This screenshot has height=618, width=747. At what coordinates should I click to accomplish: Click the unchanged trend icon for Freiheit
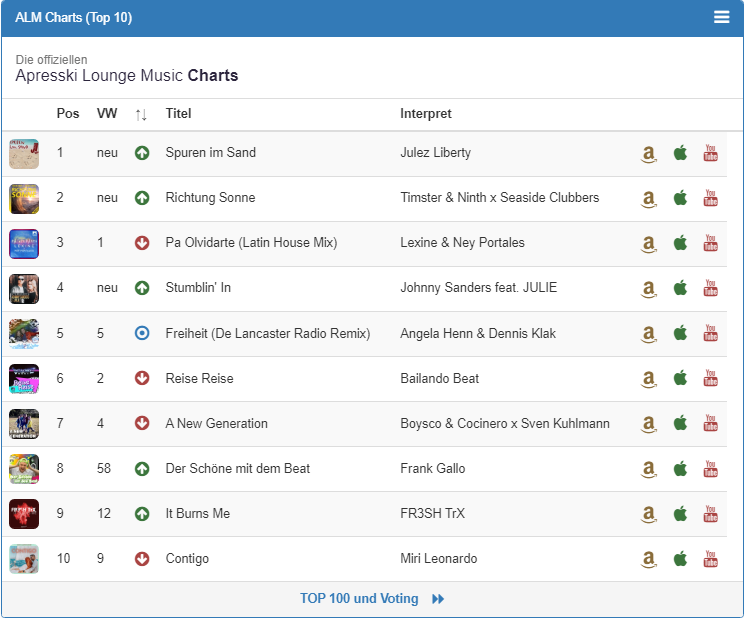click(142, 333)
